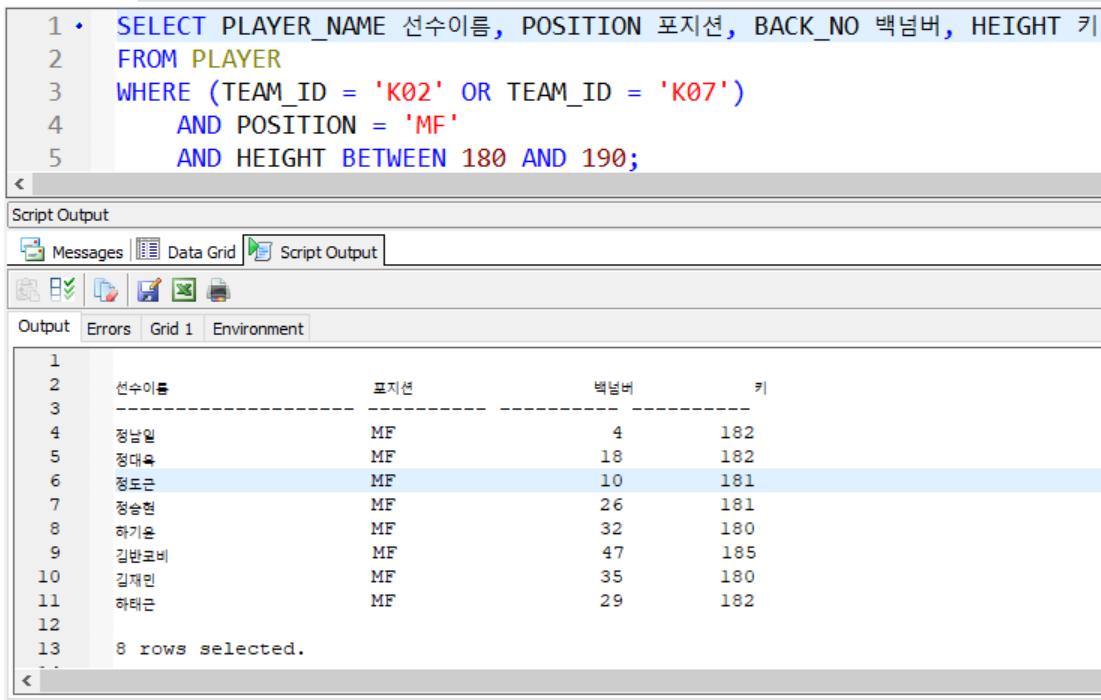
Task: Click TEAM_ID before 'K02' on line 3
Action: pos(275,92)
